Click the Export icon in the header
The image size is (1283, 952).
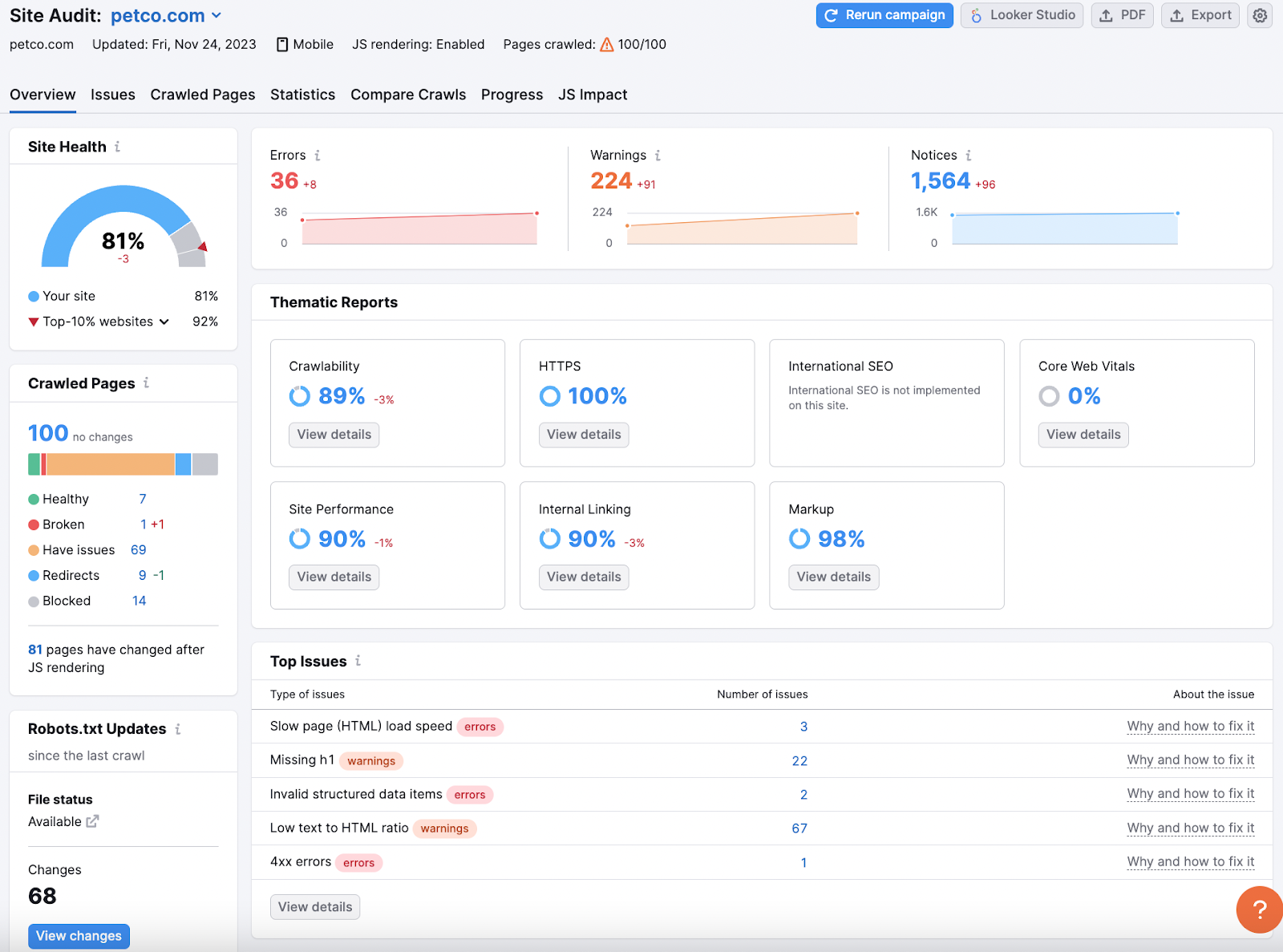tap(1176, 15)
